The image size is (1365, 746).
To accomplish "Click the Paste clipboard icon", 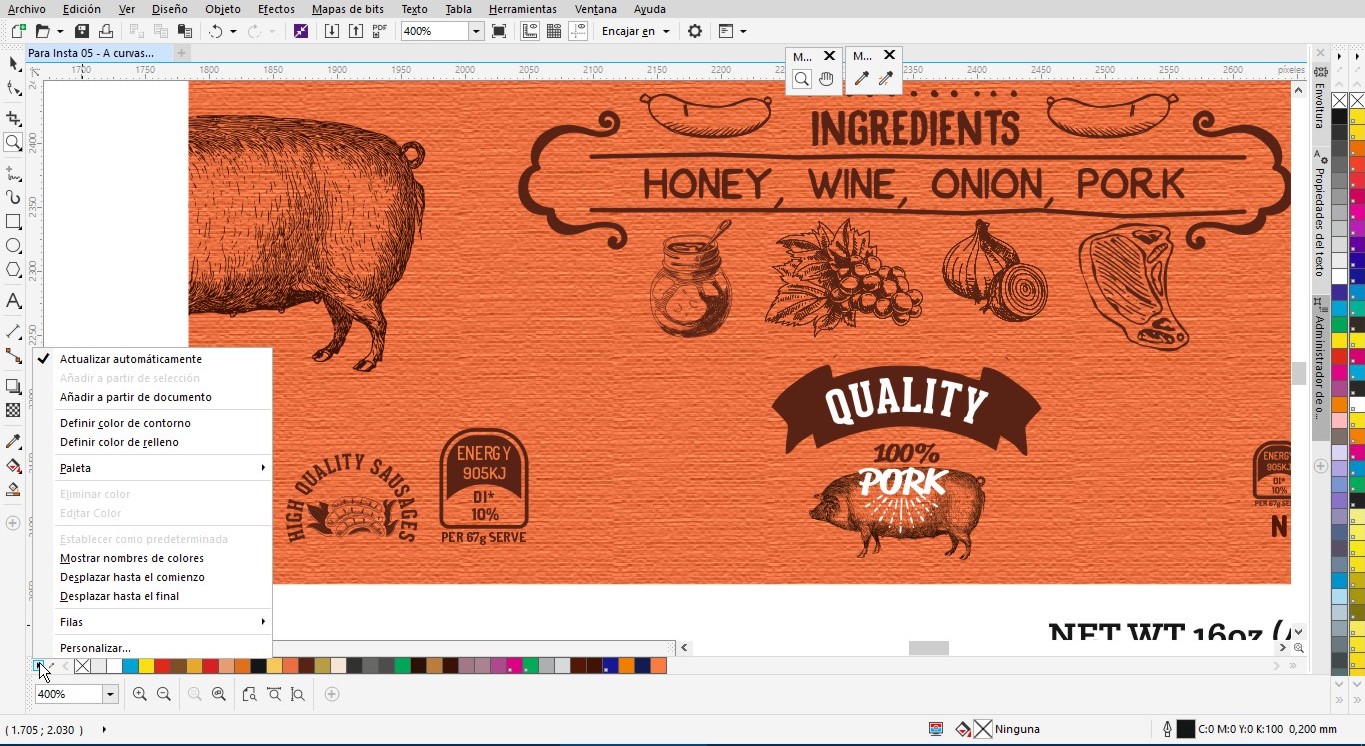I will pyautogui.click(x=184, y=31).
